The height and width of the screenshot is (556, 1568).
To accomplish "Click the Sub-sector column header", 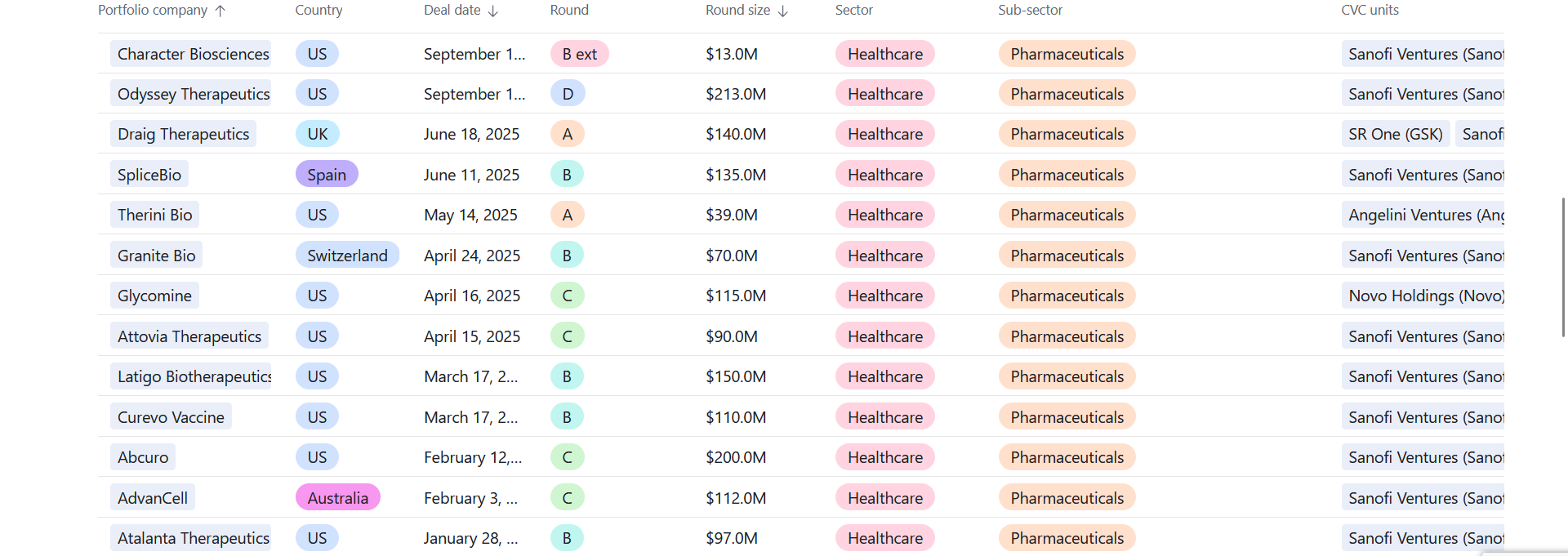I will tap(1030, 11).
